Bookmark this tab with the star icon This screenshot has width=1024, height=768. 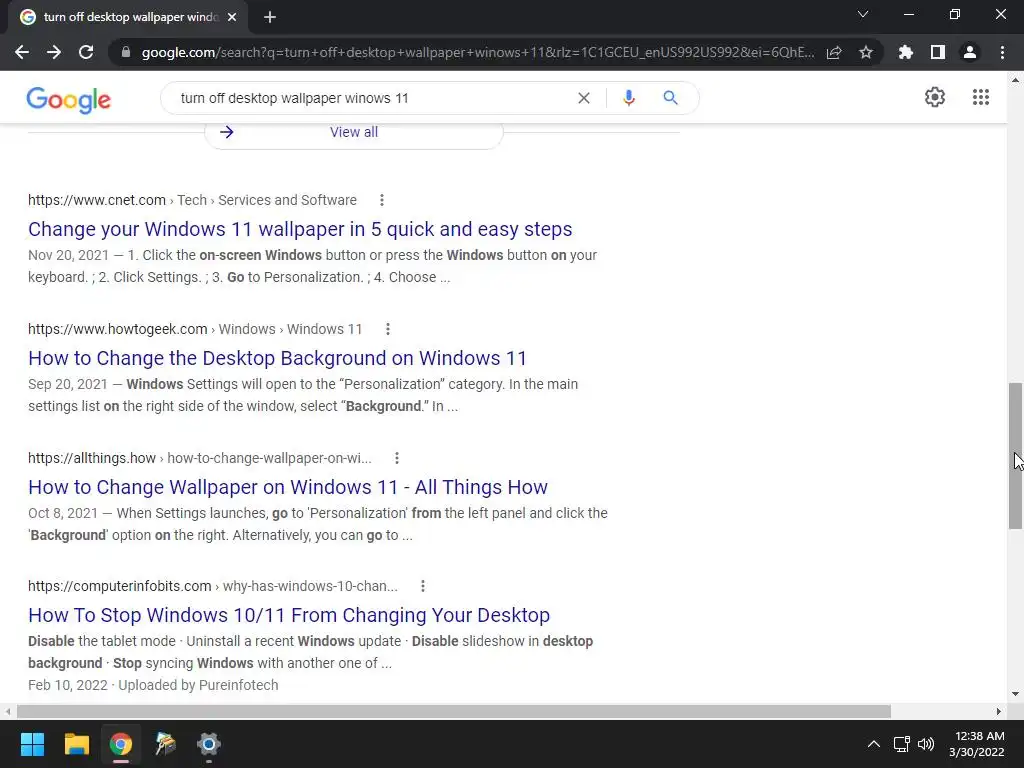(x=866, y=52)
